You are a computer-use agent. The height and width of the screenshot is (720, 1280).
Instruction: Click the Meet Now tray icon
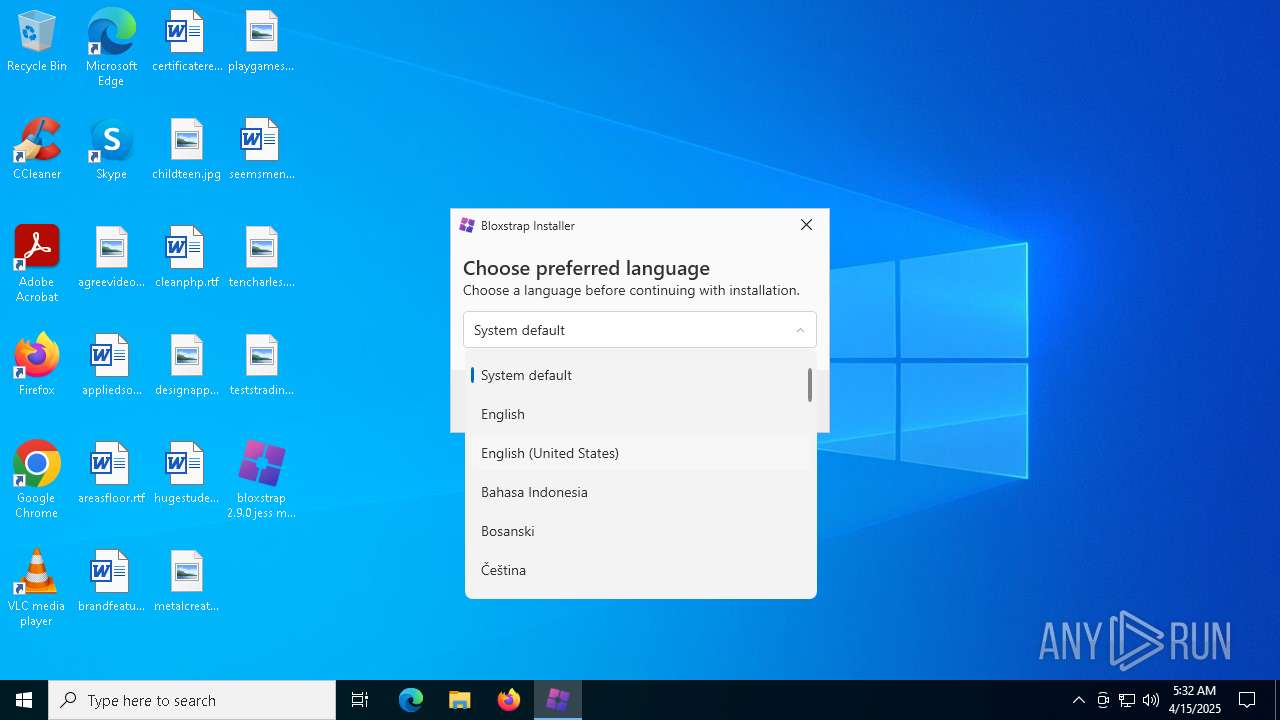click(1103, 700)
